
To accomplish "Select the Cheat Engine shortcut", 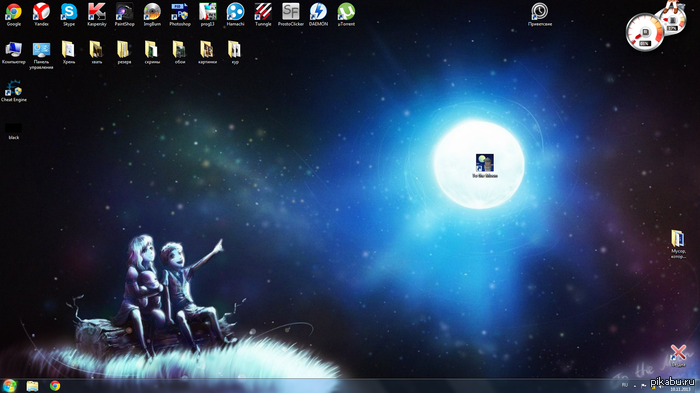I will coord(13,91).
